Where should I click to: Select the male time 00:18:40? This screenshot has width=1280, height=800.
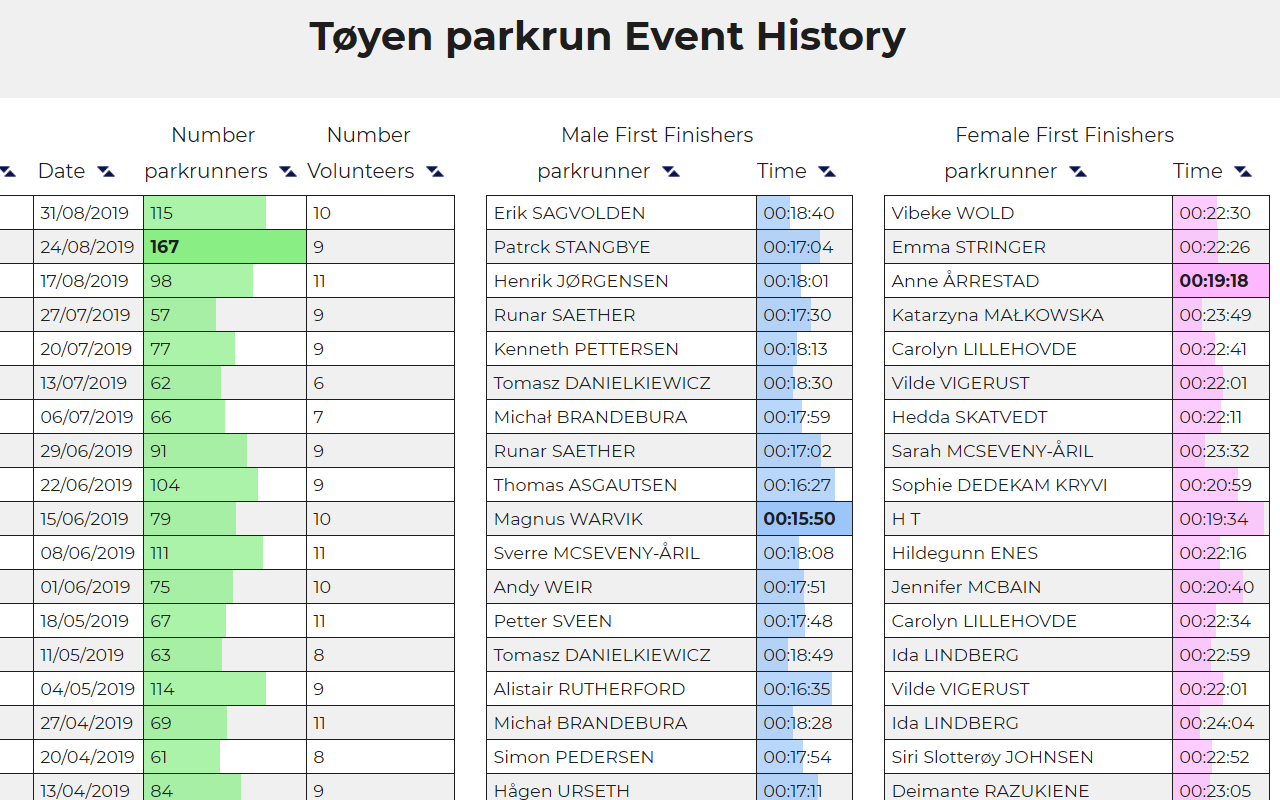click(805, 213)
